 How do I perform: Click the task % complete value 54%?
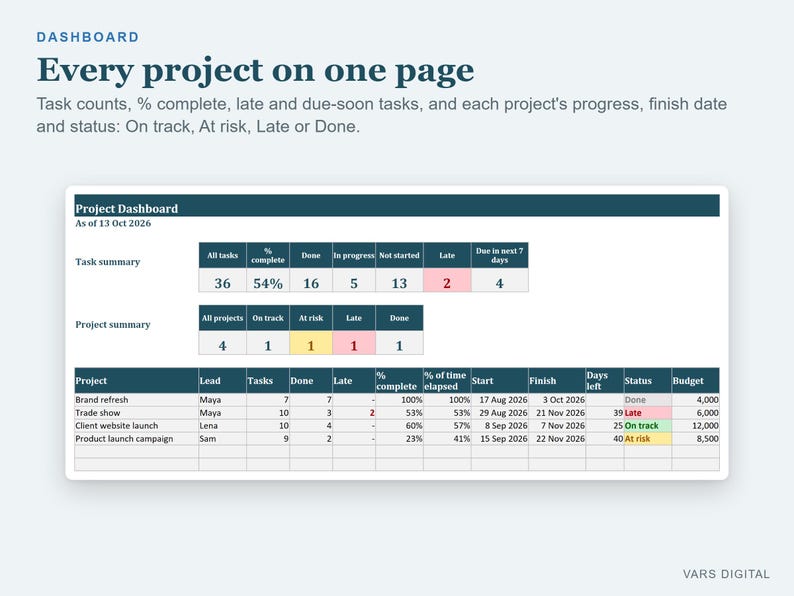[268, 281]
